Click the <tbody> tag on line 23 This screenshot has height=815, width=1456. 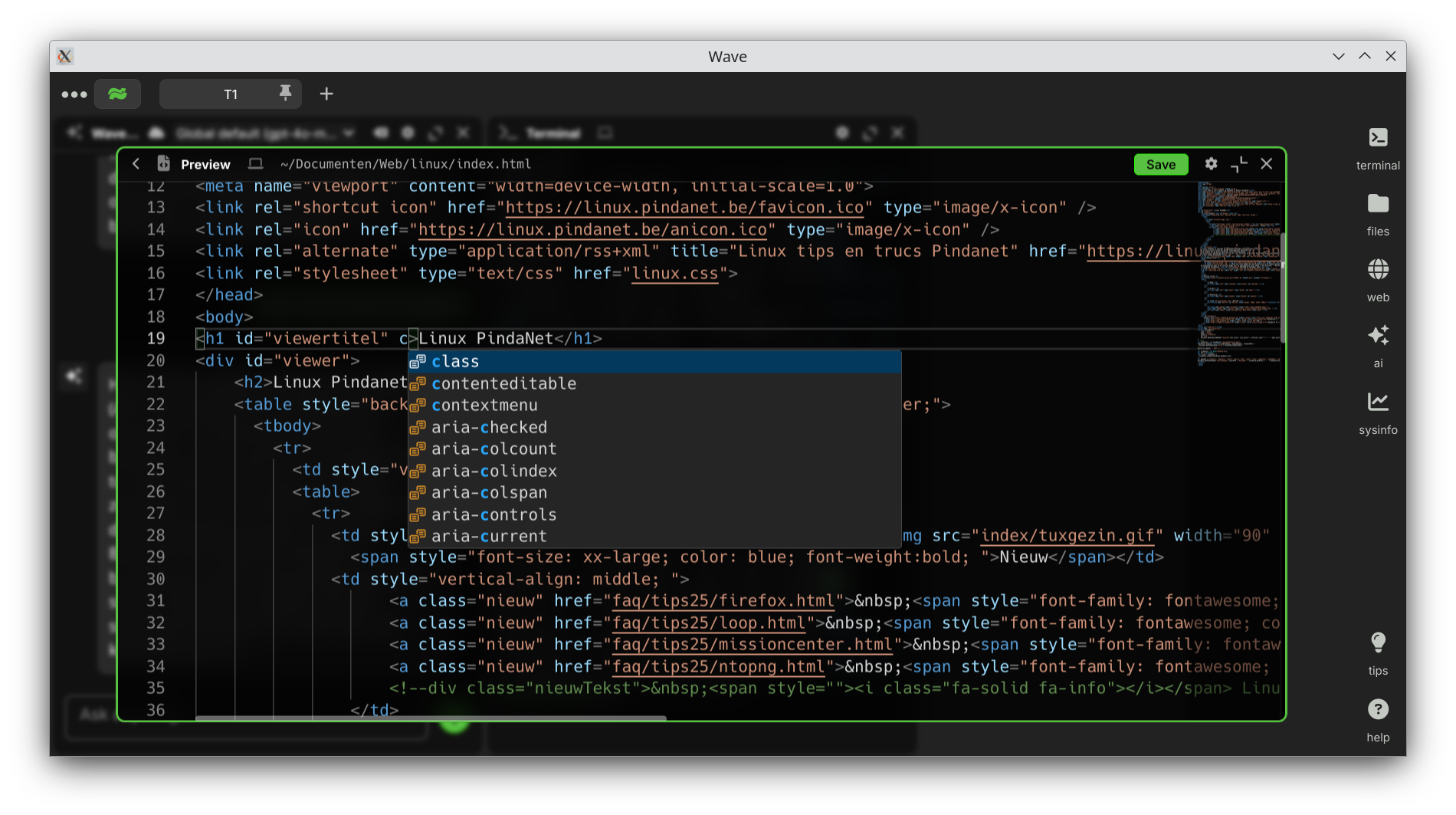click(x=287, y=426)
